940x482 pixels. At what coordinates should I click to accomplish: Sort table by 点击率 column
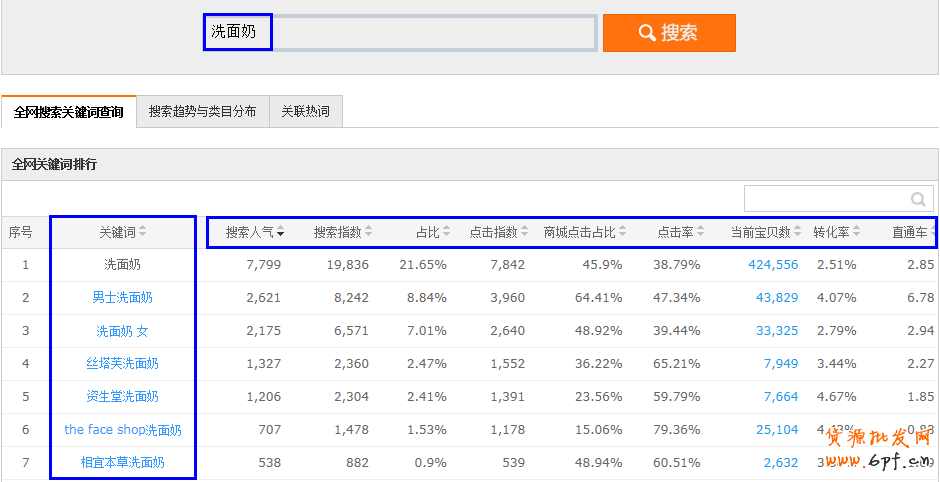tap(682, 232)
